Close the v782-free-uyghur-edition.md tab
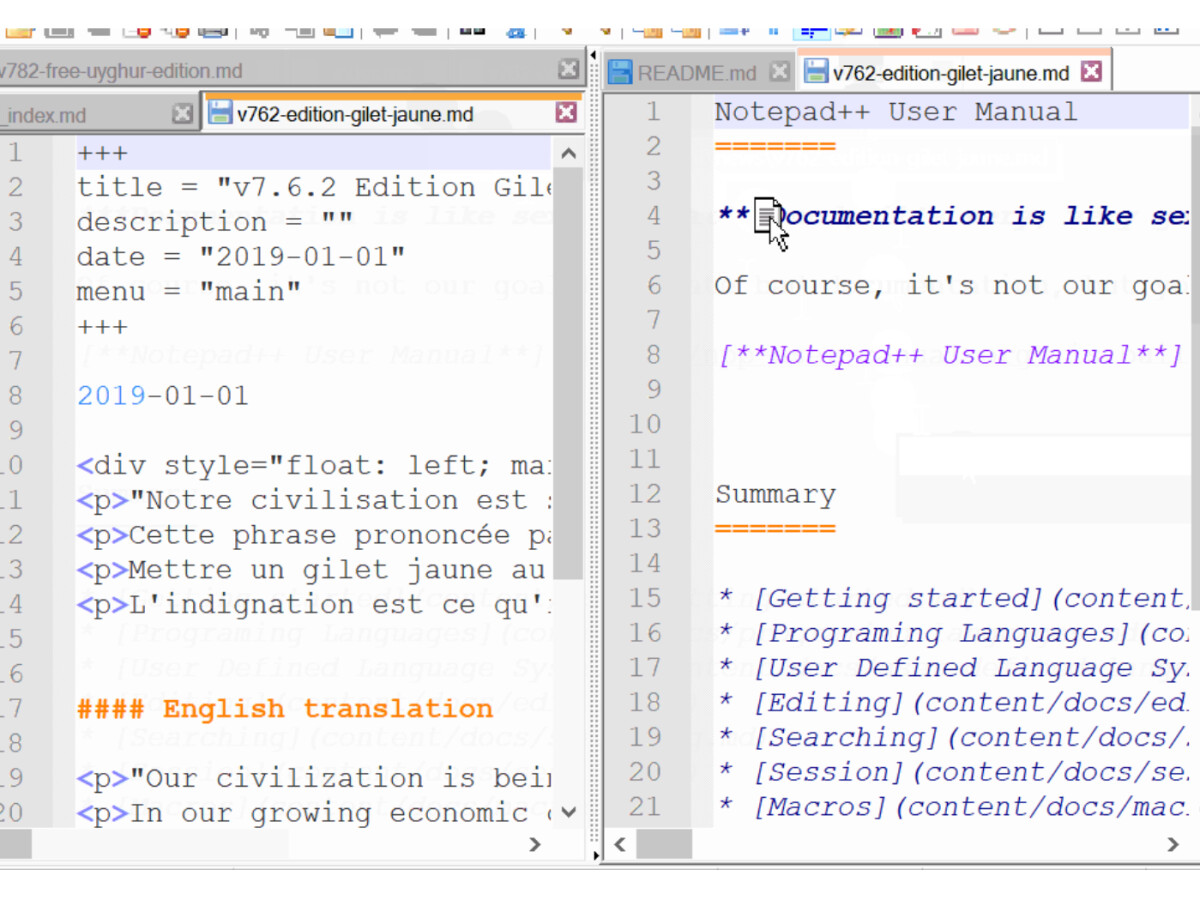The height and width of the screenshot is (900, 1200). [x=568, y=68]
